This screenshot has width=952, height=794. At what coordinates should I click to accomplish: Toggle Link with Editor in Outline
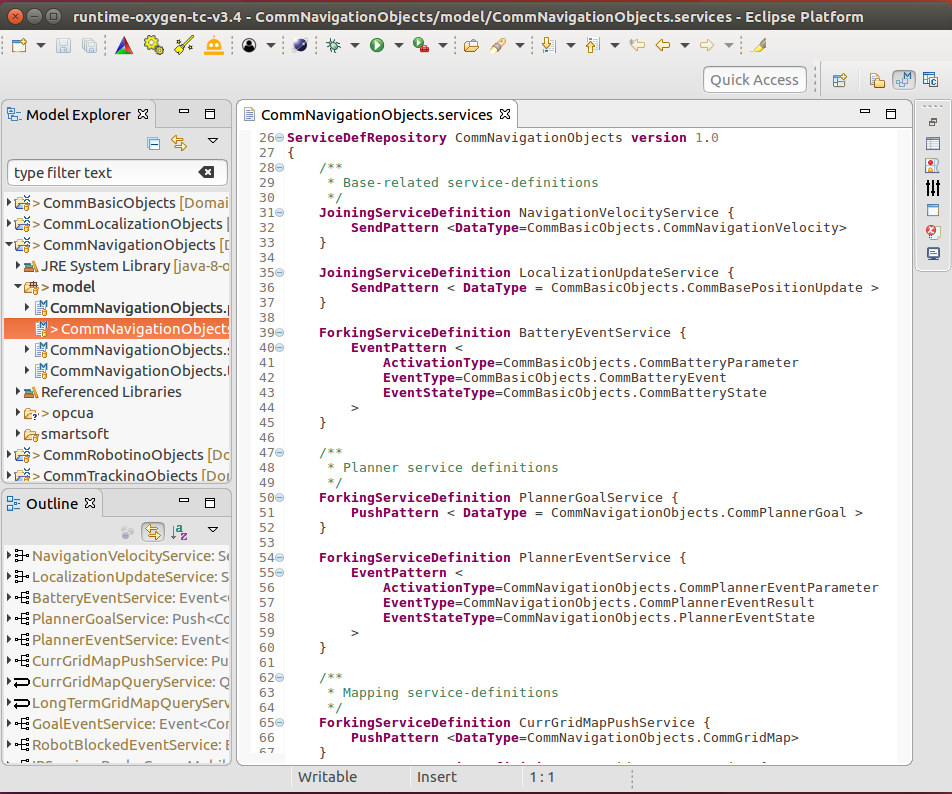(153, 532)
